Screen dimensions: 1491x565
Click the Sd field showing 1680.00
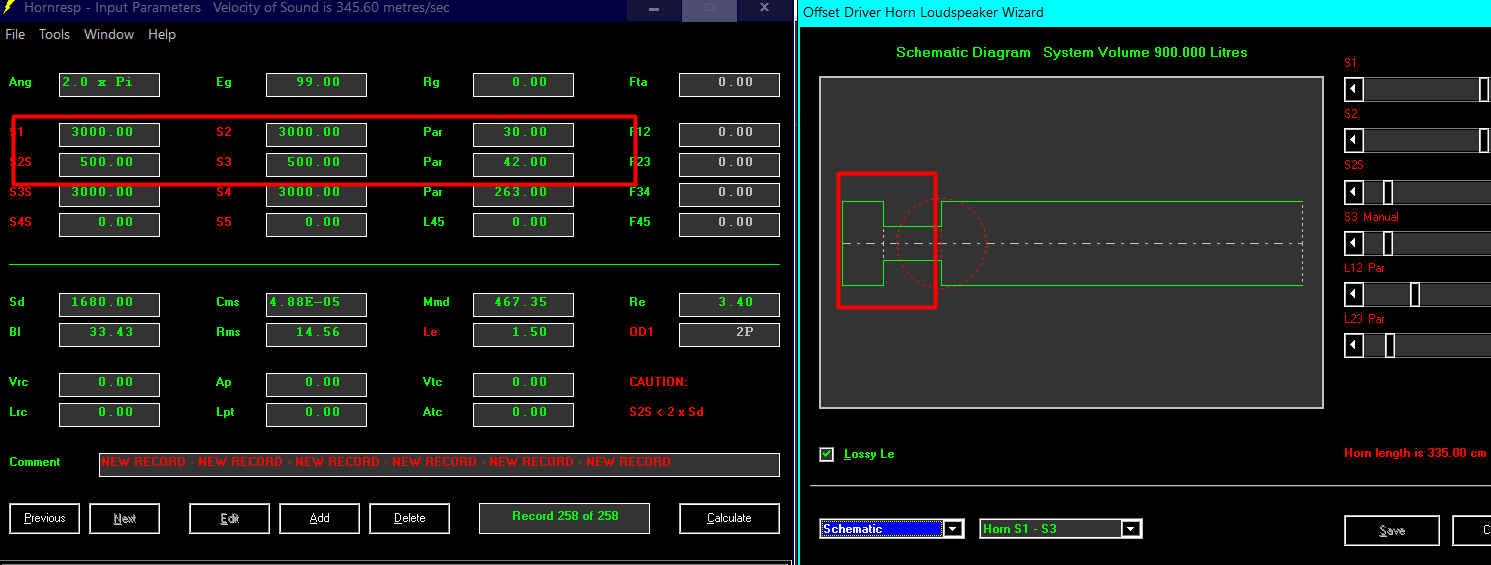[x=109, y=304]
